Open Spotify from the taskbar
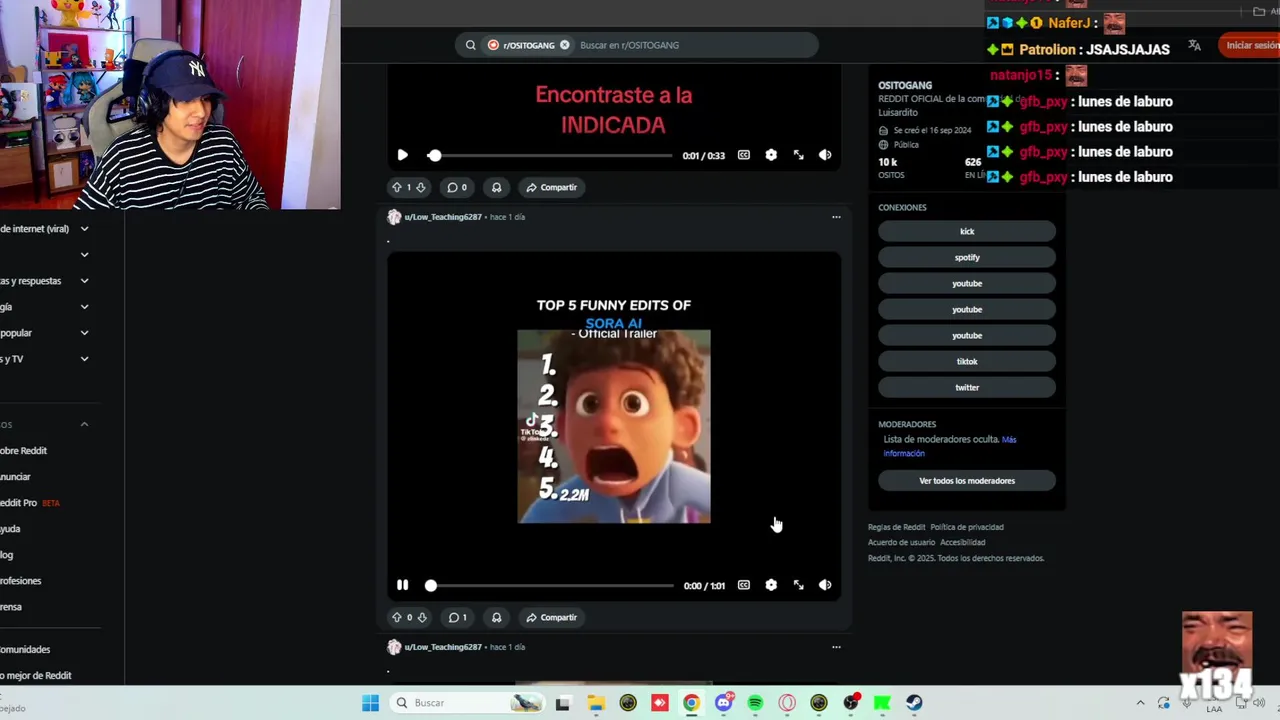 click(755, 703)
